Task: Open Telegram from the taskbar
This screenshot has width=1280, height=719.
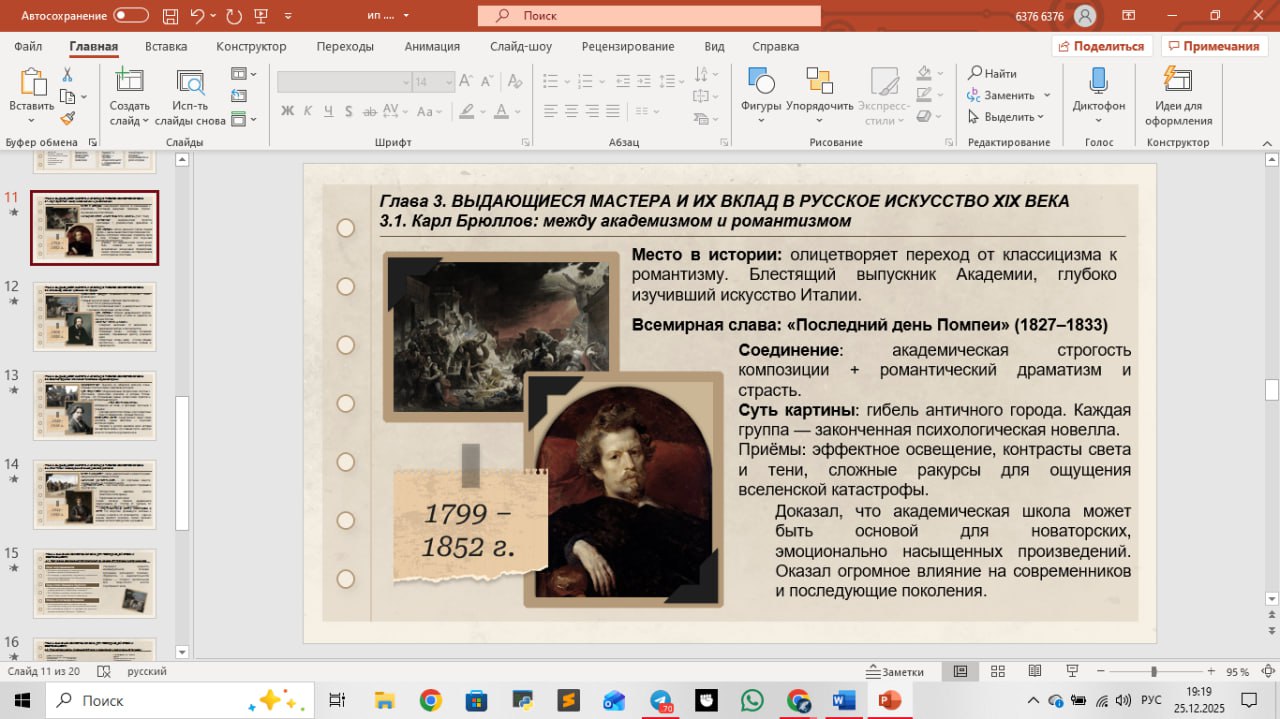Action: tap(662, 700)
